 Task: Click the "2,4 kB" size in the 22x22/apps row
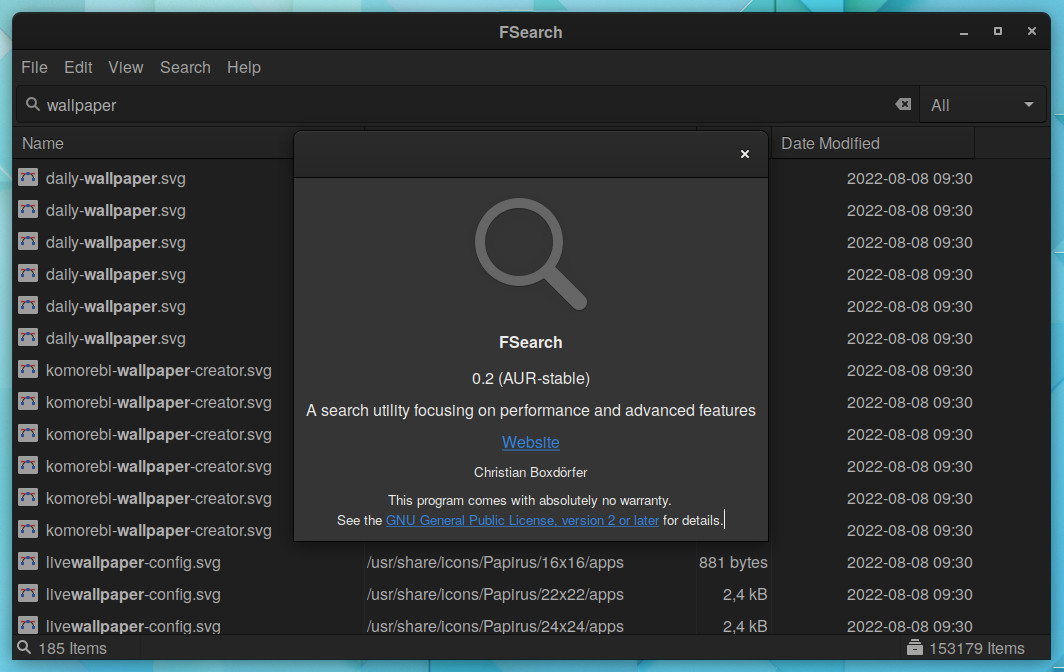click(744, 595)
